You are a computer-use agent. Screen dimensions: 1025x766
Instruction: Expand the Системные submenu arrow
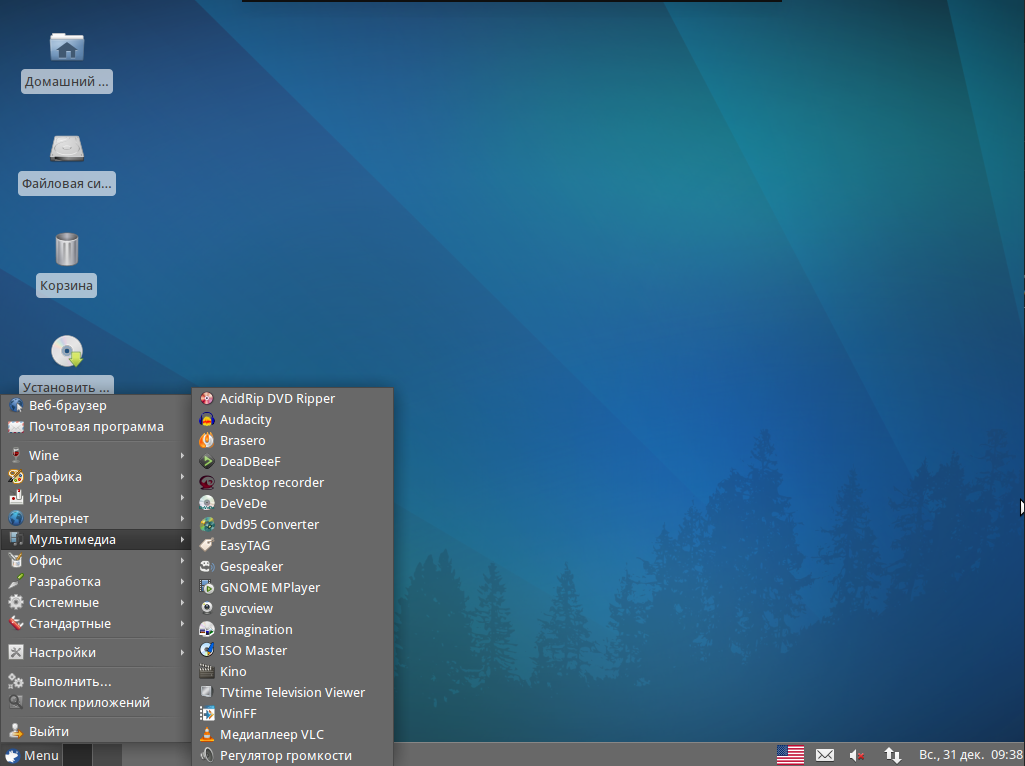pos(182,603)
